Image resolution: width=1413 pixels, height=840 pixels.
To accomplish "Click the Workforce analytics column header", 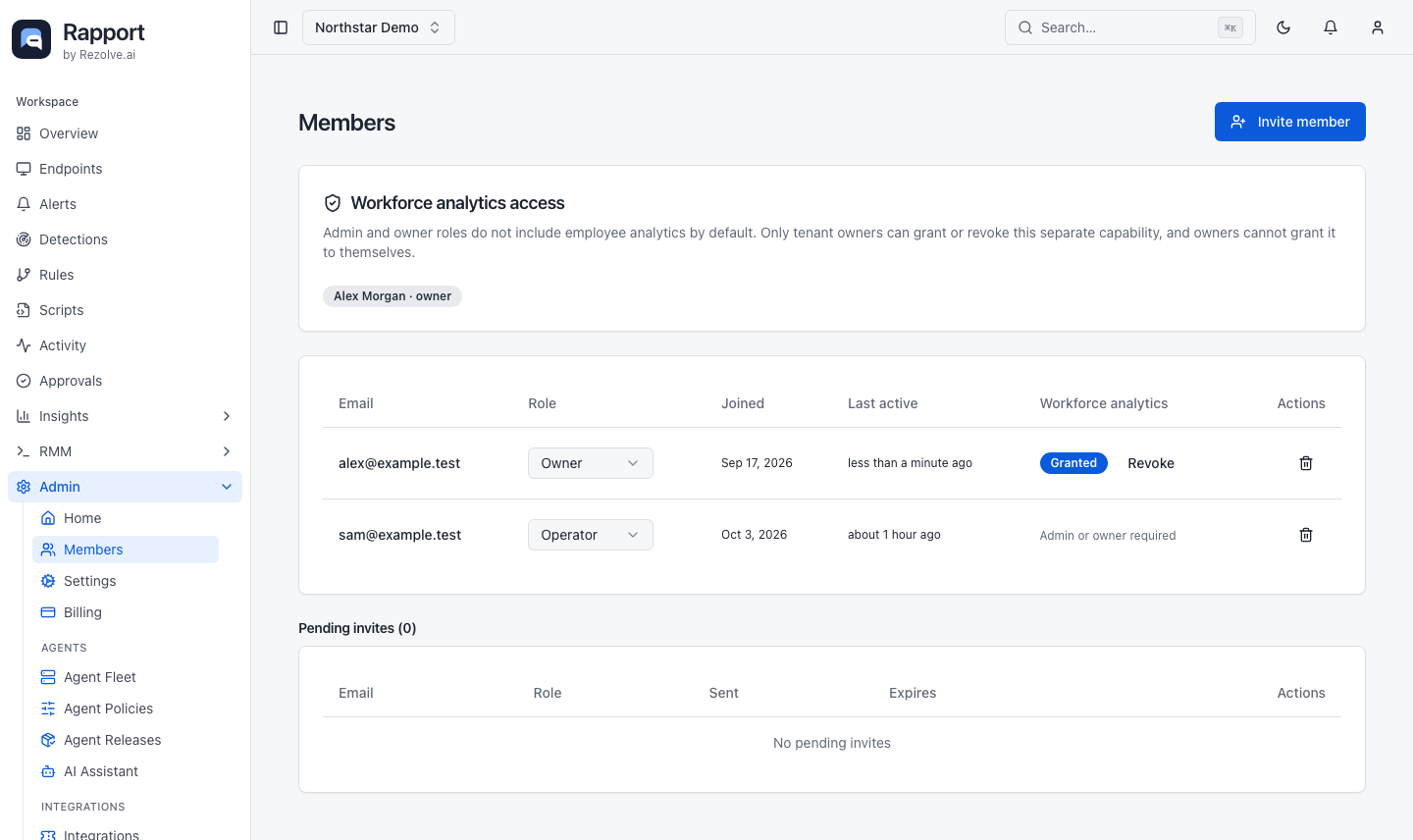I will click(x=1104, y=403).
